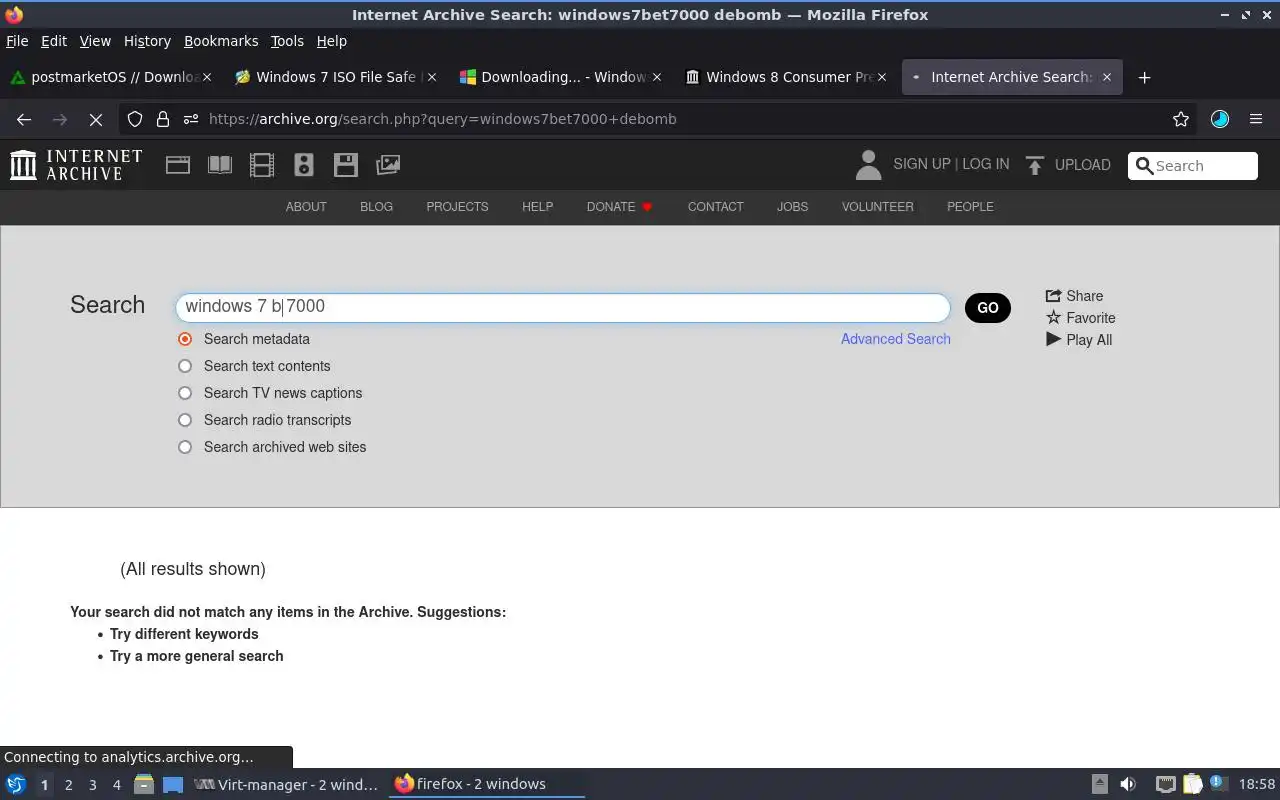
Task: Open the Software floppy disk icon
Action: tap(346, 165)
